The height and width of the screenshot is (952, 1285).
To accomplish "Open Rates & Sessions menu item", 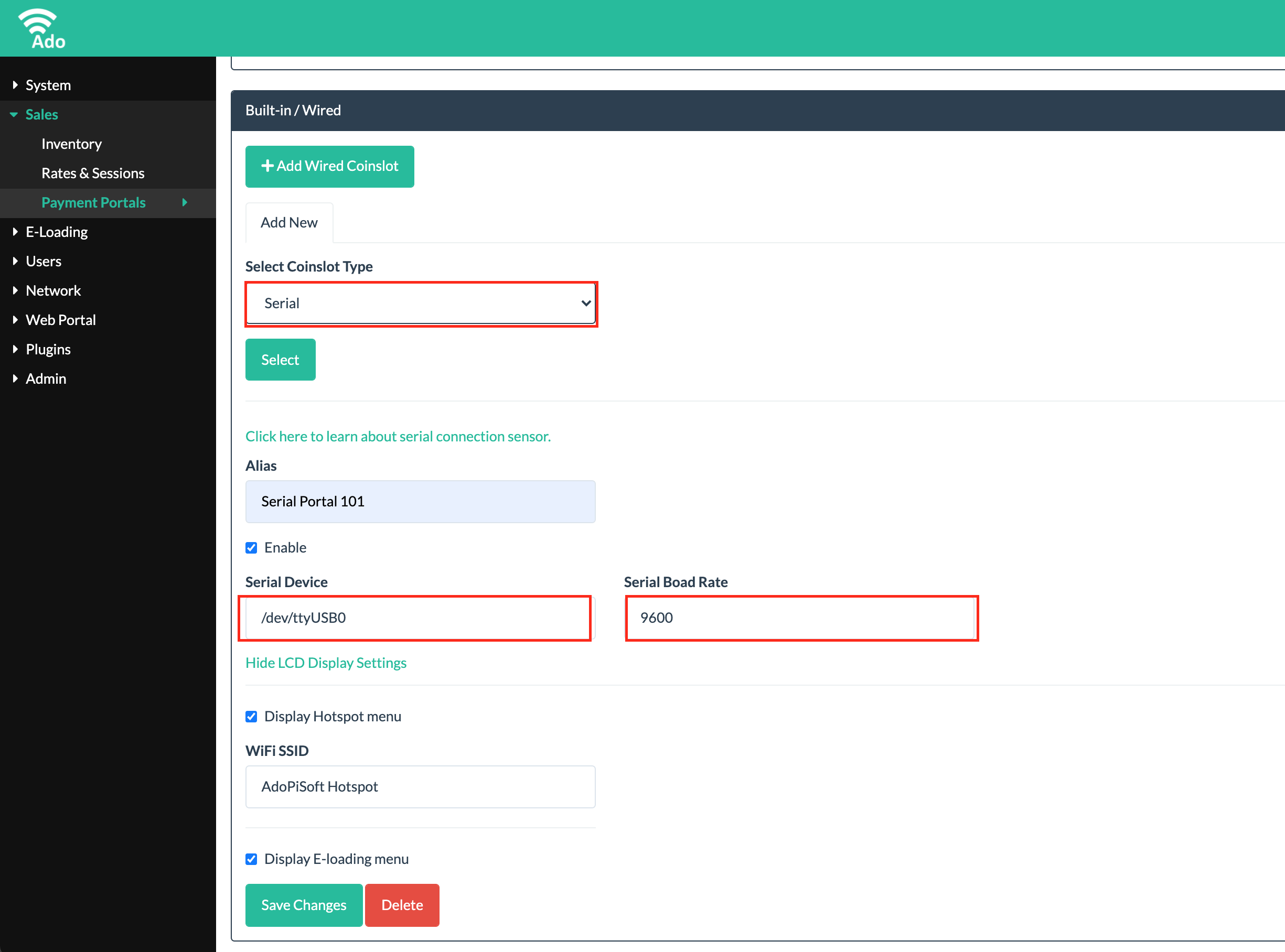I will point(94,173).
